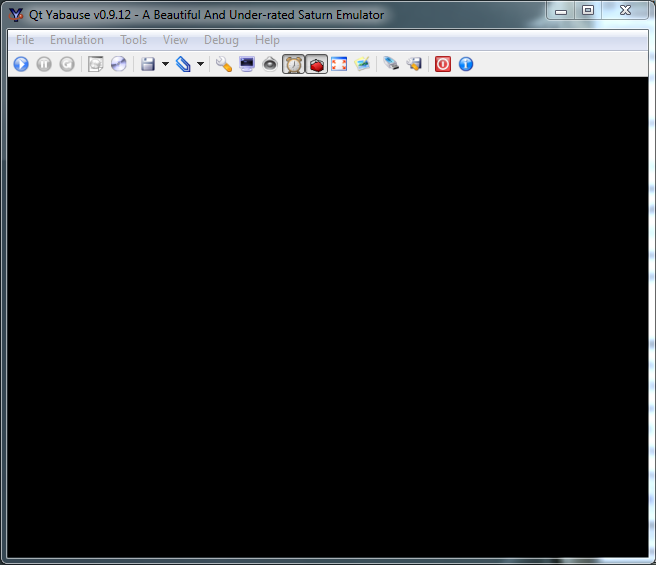
Task: Open Settings with the wrench icon
Action: pyautogui.click(x=224, y=64)
